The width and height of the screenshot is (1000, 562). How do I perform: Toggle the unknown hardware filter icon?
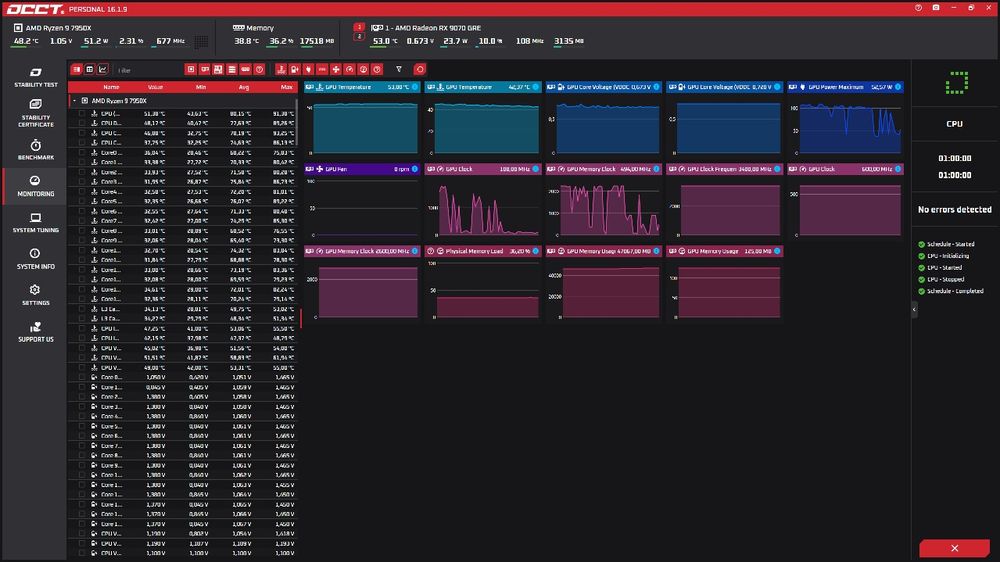(x=260, y=70)
